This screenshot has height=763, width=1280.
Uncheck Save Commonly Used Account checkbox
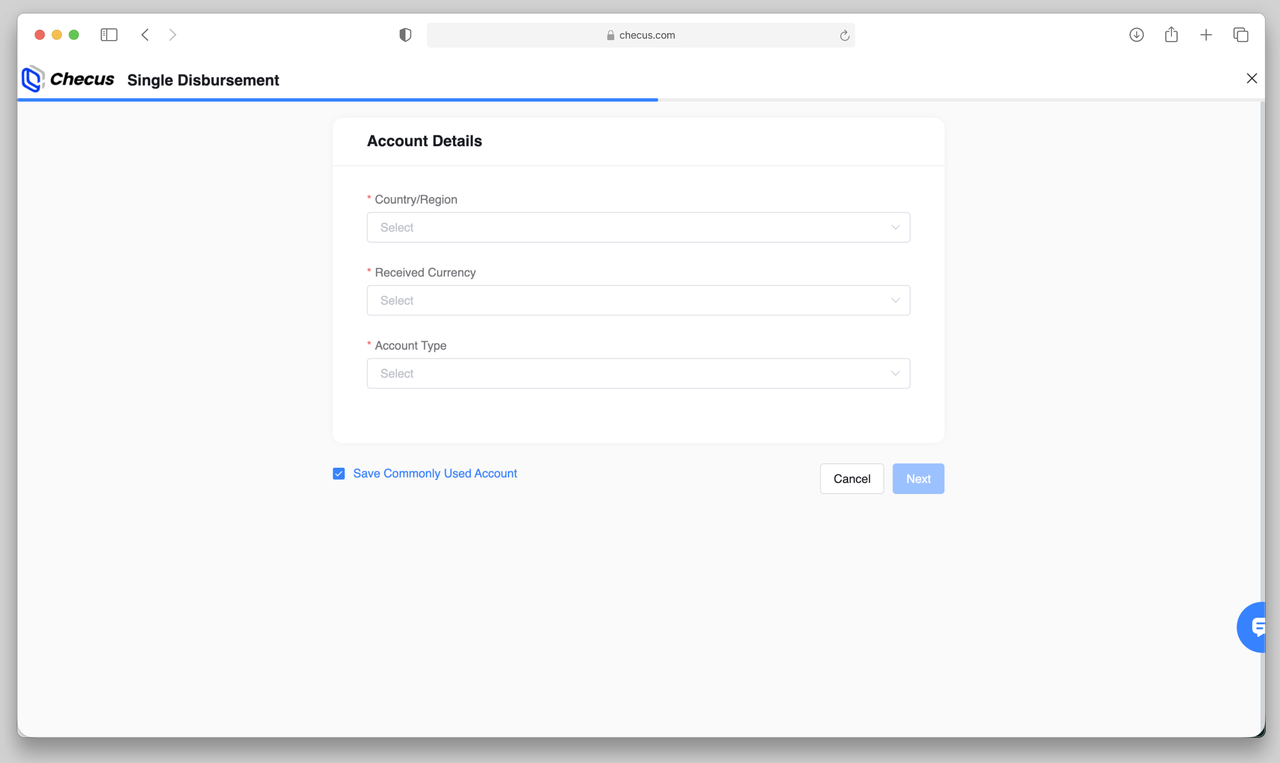point(339,474)
